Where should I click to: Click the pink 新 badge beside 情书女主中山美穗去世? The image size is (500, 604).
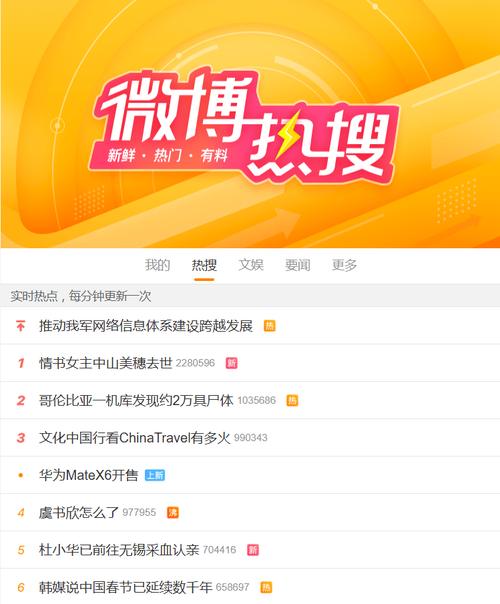click(x=232, y=363)
